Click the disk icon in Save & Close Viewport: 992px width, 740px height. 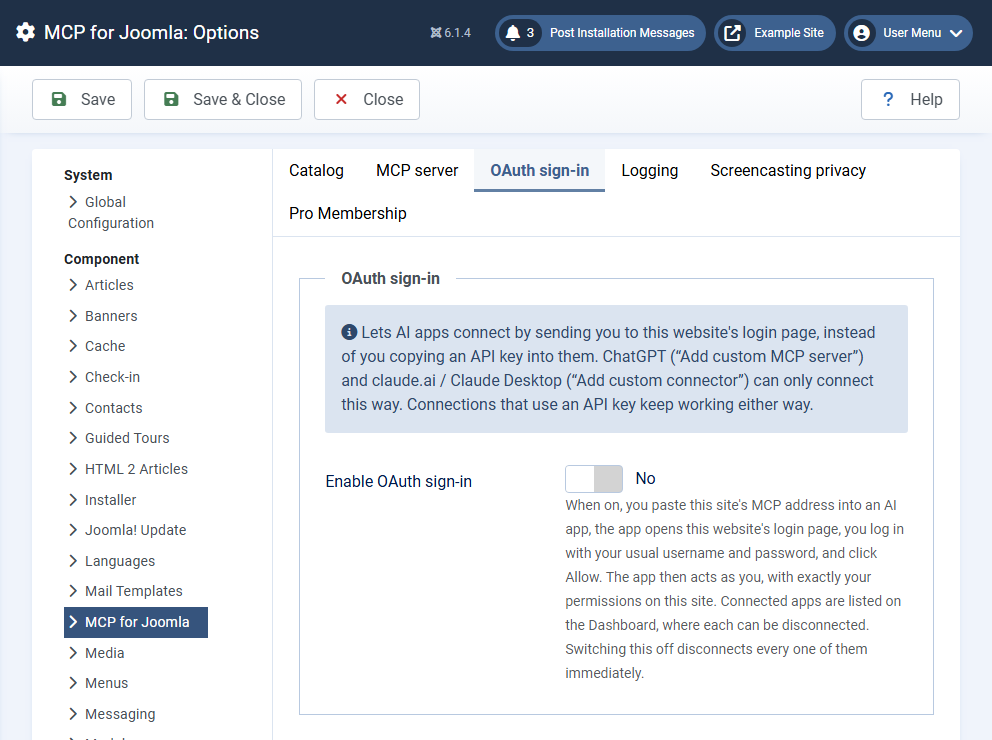(171, 99)
